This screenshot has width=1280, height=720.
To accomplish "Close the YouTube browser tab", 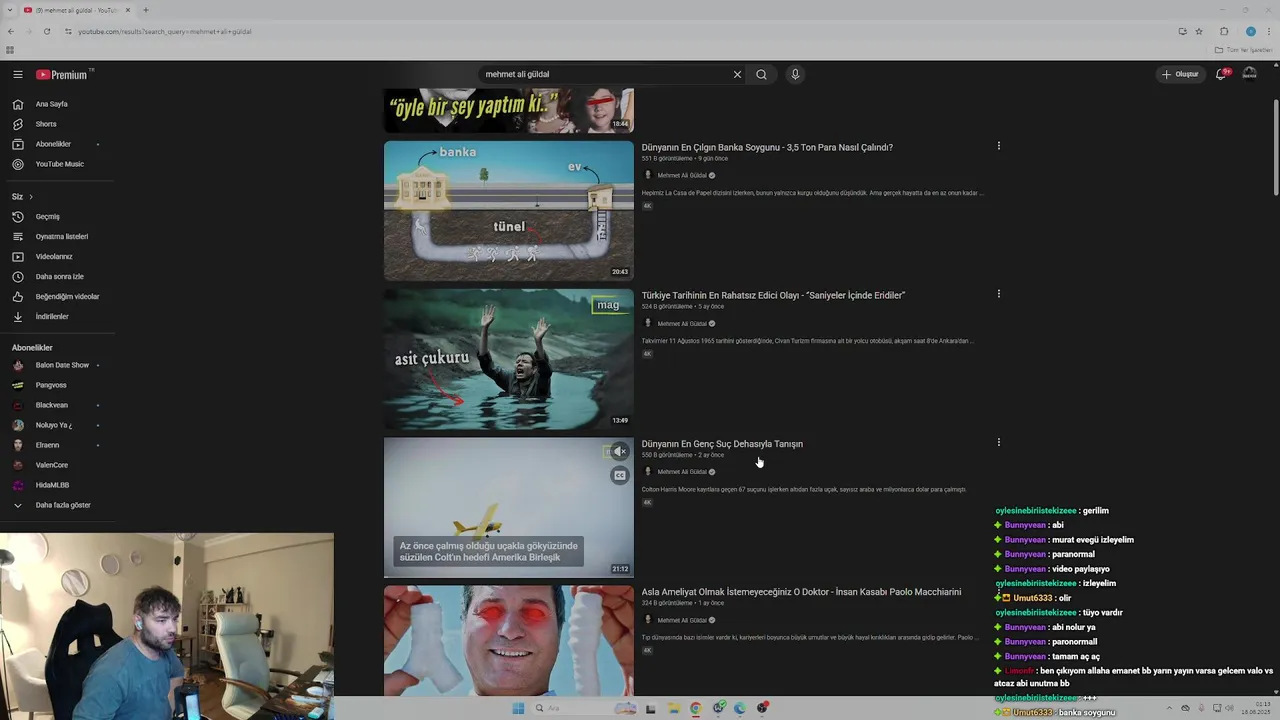I will (x=128, y=10).
